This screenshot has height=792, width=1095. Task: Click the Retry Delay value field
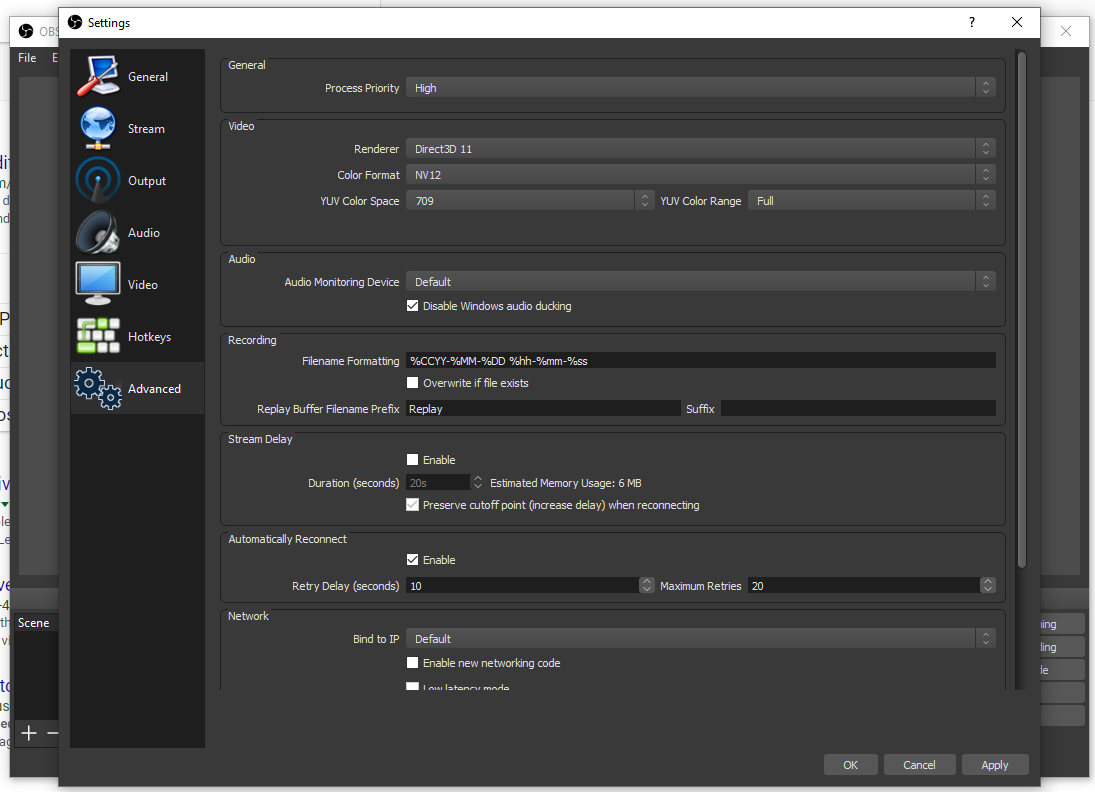pos(522,585)
